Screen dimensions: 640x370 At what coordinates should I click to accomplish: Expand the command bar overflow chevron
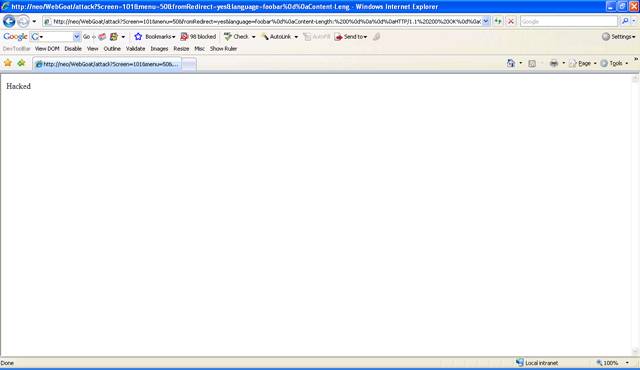point(636,60)
